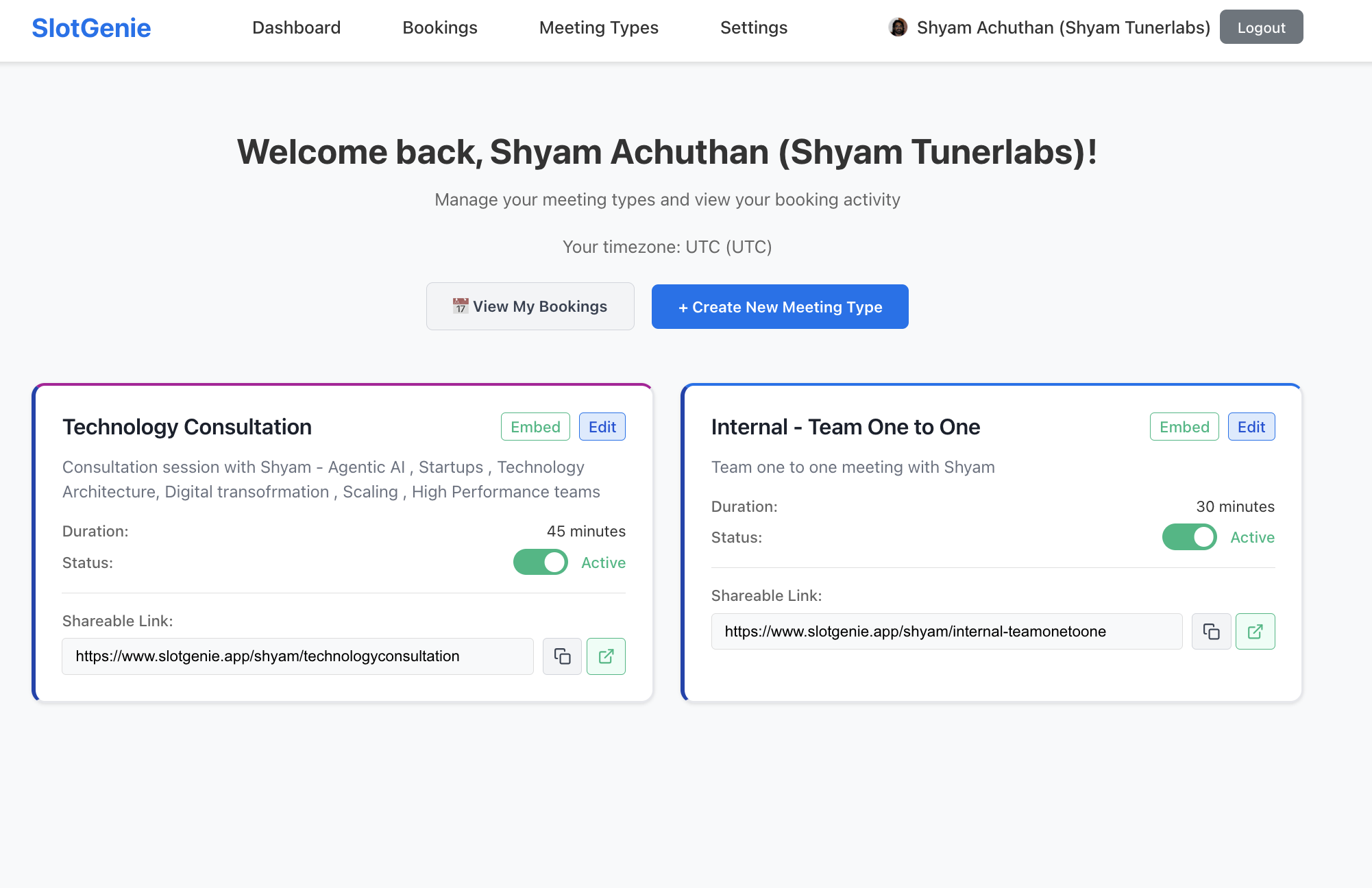This screenshot has height=888, width=1372.
Task: Embed the Technology Consultation meeting
Action: click(x=535, y=427)
